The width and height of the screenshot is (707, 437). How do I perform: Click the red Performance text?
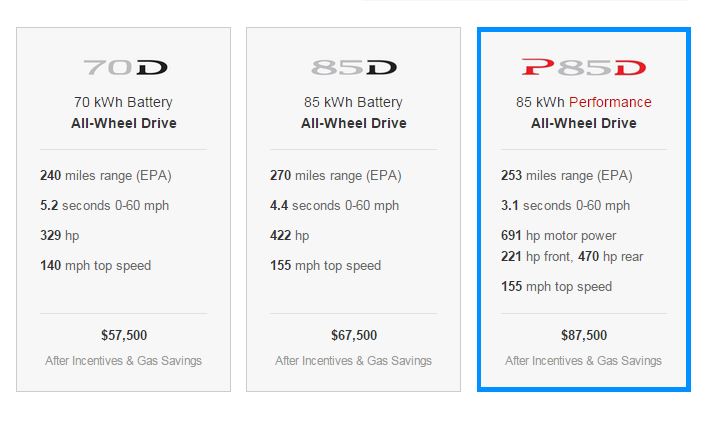[610, 102]
